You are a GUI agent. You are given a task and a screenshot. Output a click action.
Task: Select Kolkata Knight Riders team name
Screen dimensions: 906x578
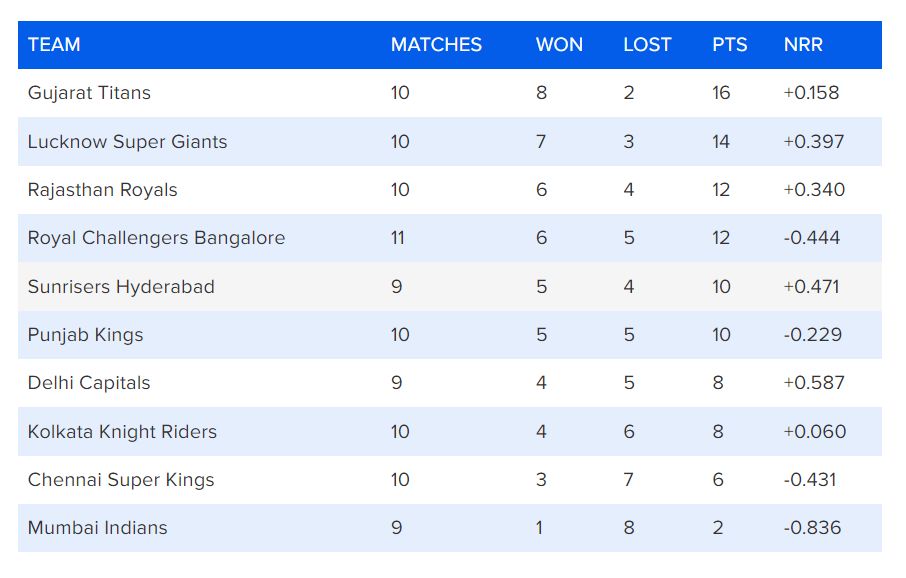click(122, 432)
